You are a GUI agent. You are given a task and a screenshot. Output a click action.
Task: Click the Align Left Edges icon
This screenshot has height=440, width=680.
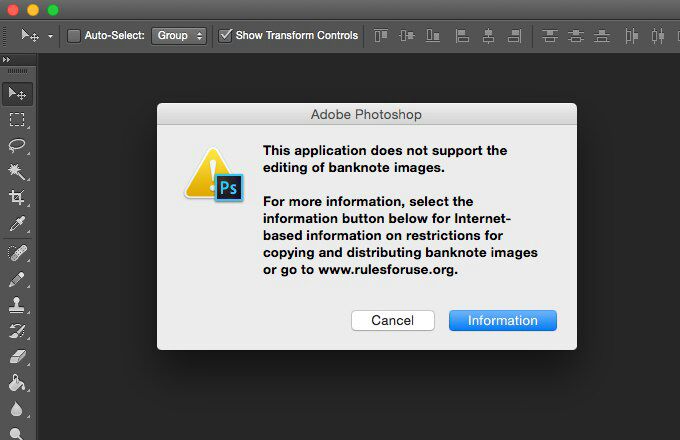[x=462, y=36]
